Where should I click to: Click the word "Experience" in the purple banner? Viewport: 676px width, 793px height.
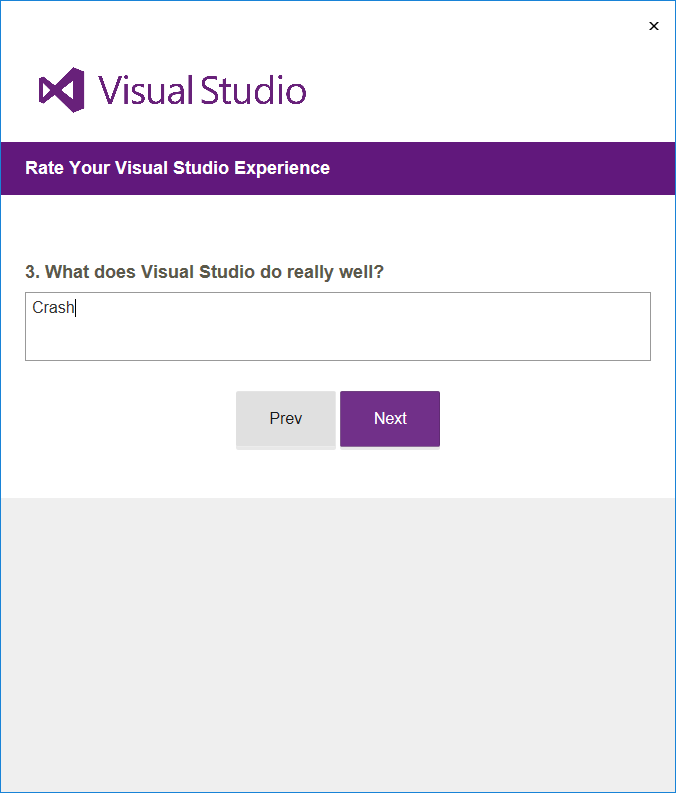(x=282, y=168)
